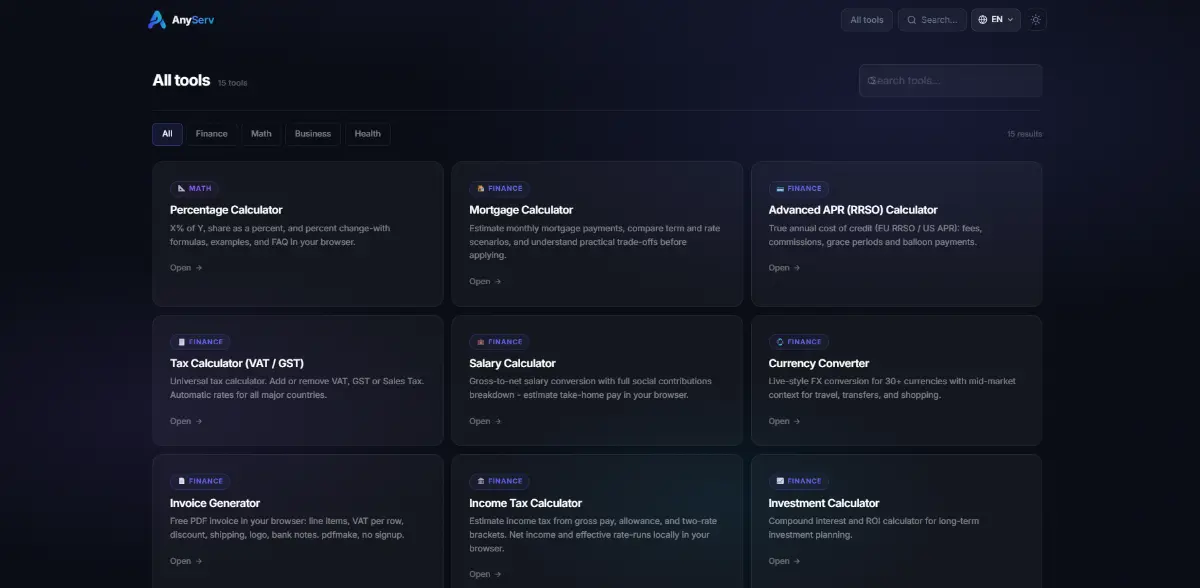Open the Salary Calculator via Open link
The image size is (1200, 588).
point(485,421)
